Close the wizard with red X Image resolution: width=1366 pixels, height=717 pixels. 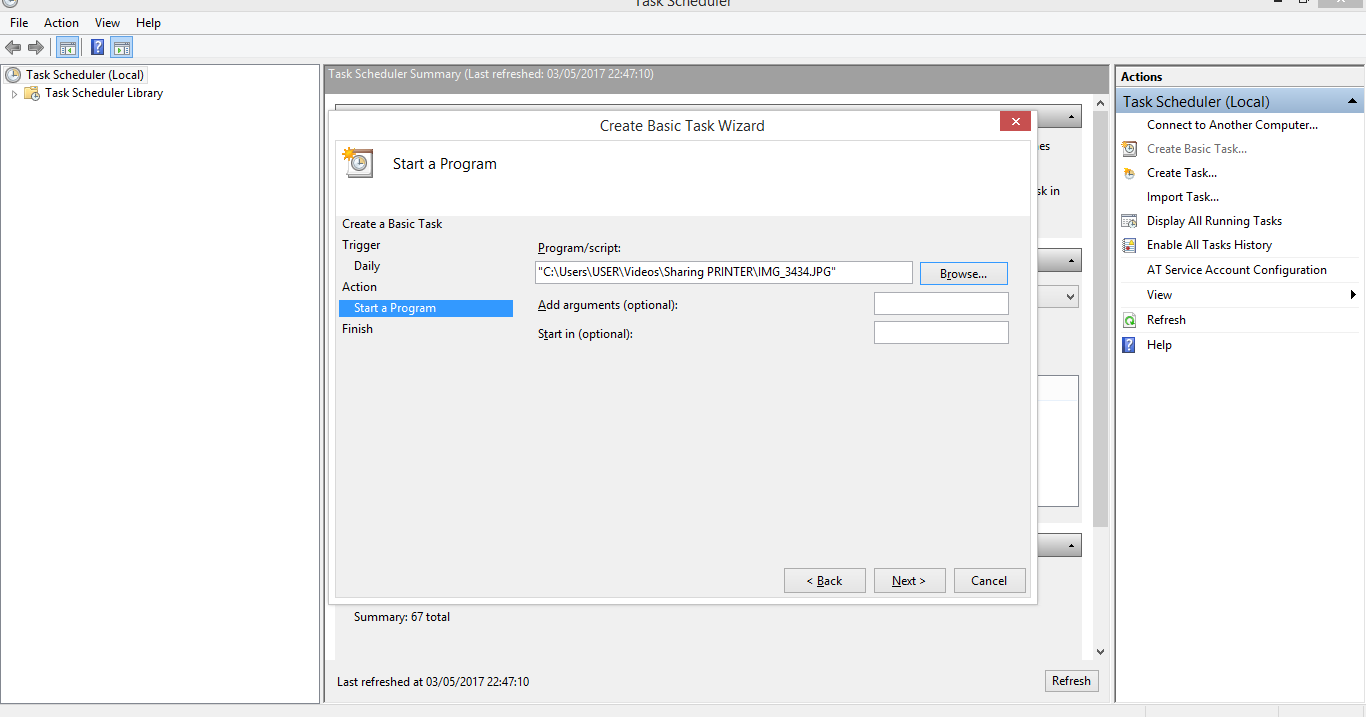pos(1015,122)
